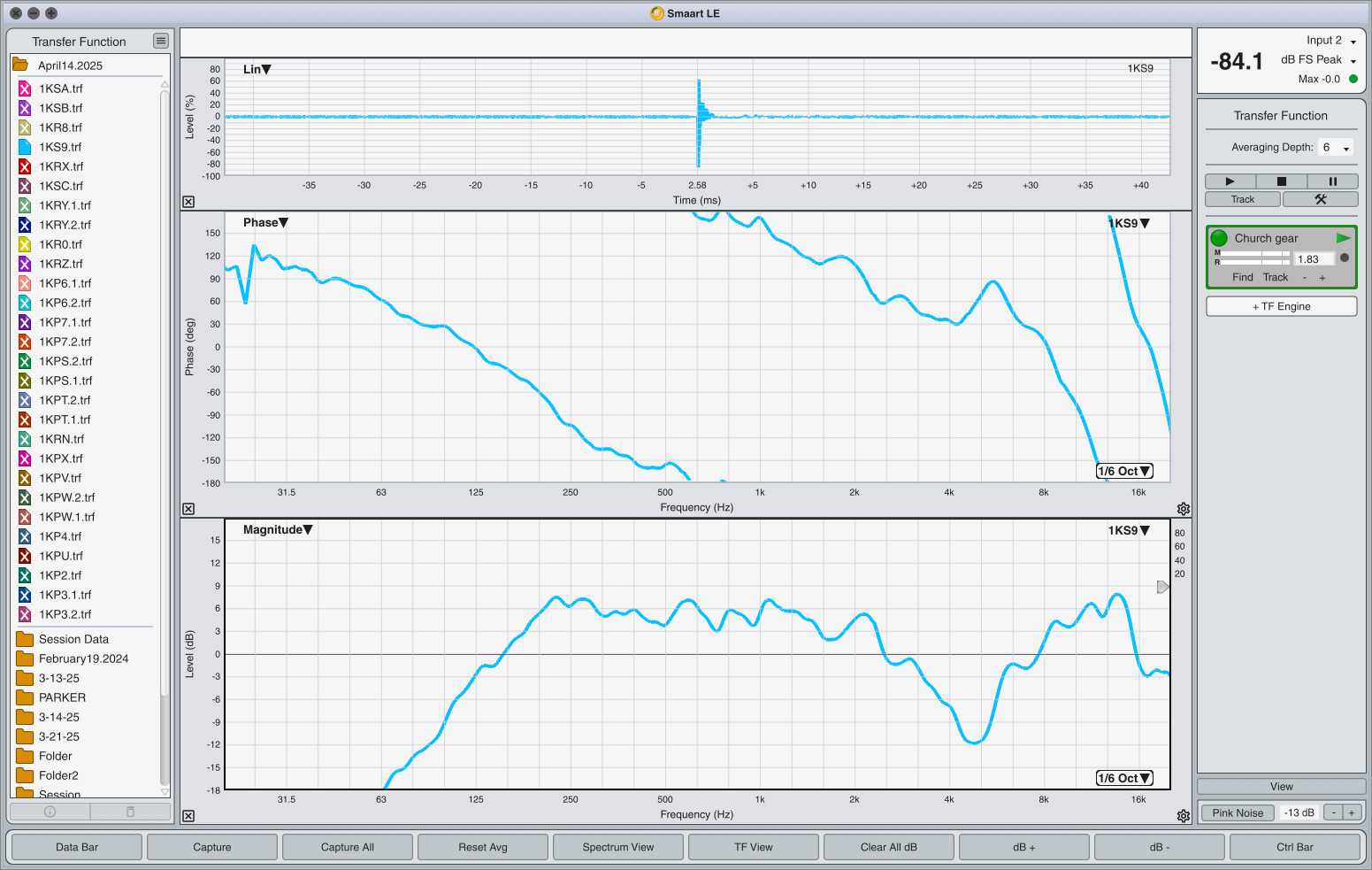Switch to Spectrum View

[x=618, y=847]
